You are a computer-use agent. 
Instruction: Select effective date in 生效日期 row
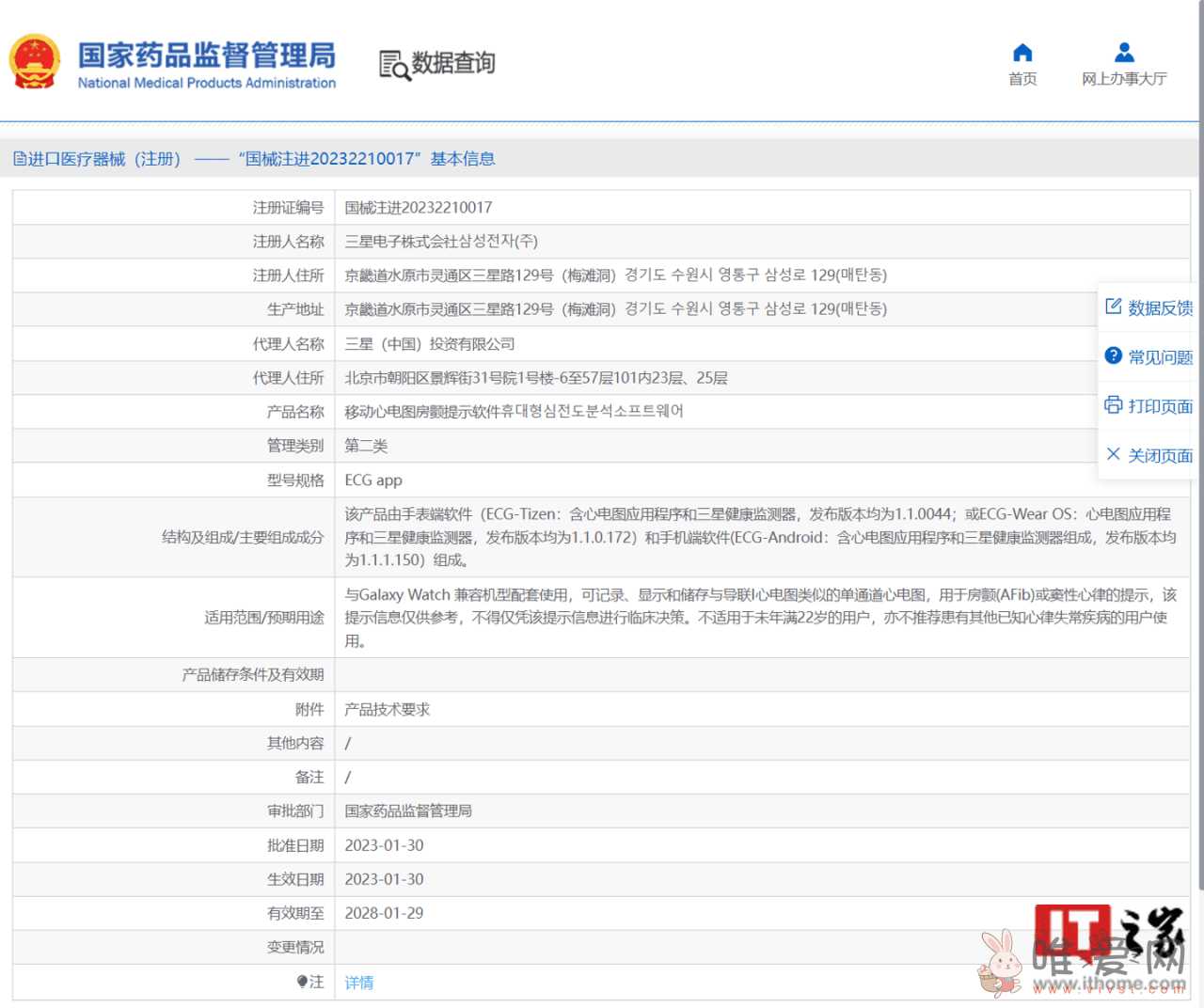click(x=384, y=879)
